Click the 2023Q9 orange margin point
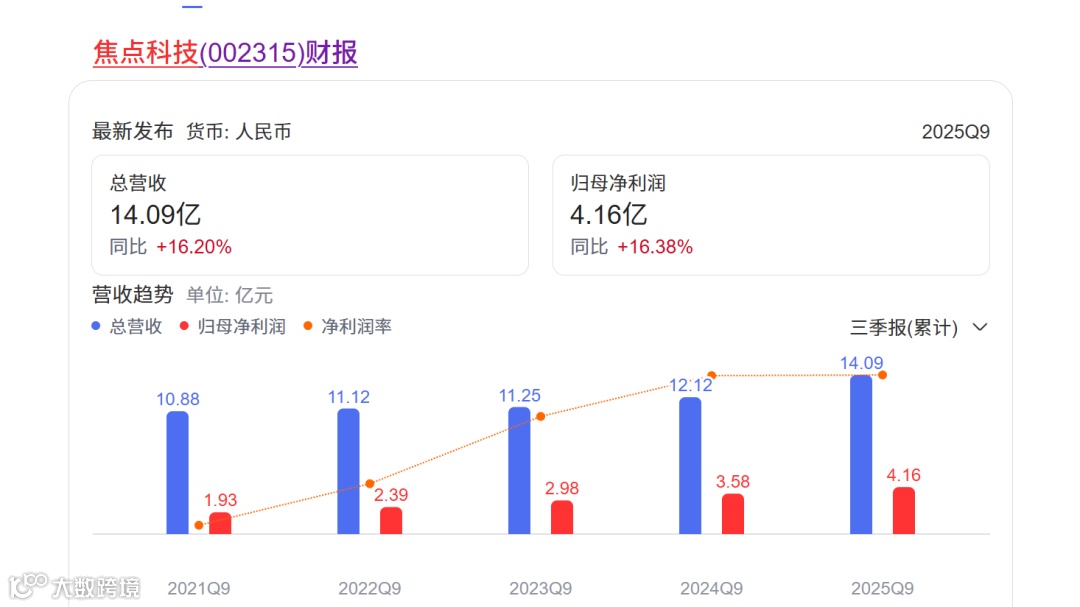1080x607 pixels. coord(541,416)
